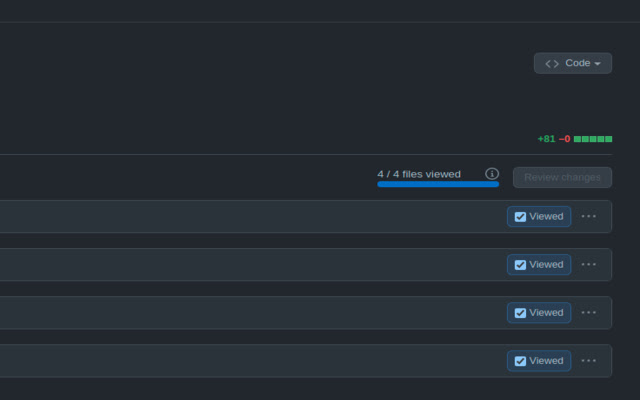Click the '4 / 4 files viewed' text

(x=419, y=174)
